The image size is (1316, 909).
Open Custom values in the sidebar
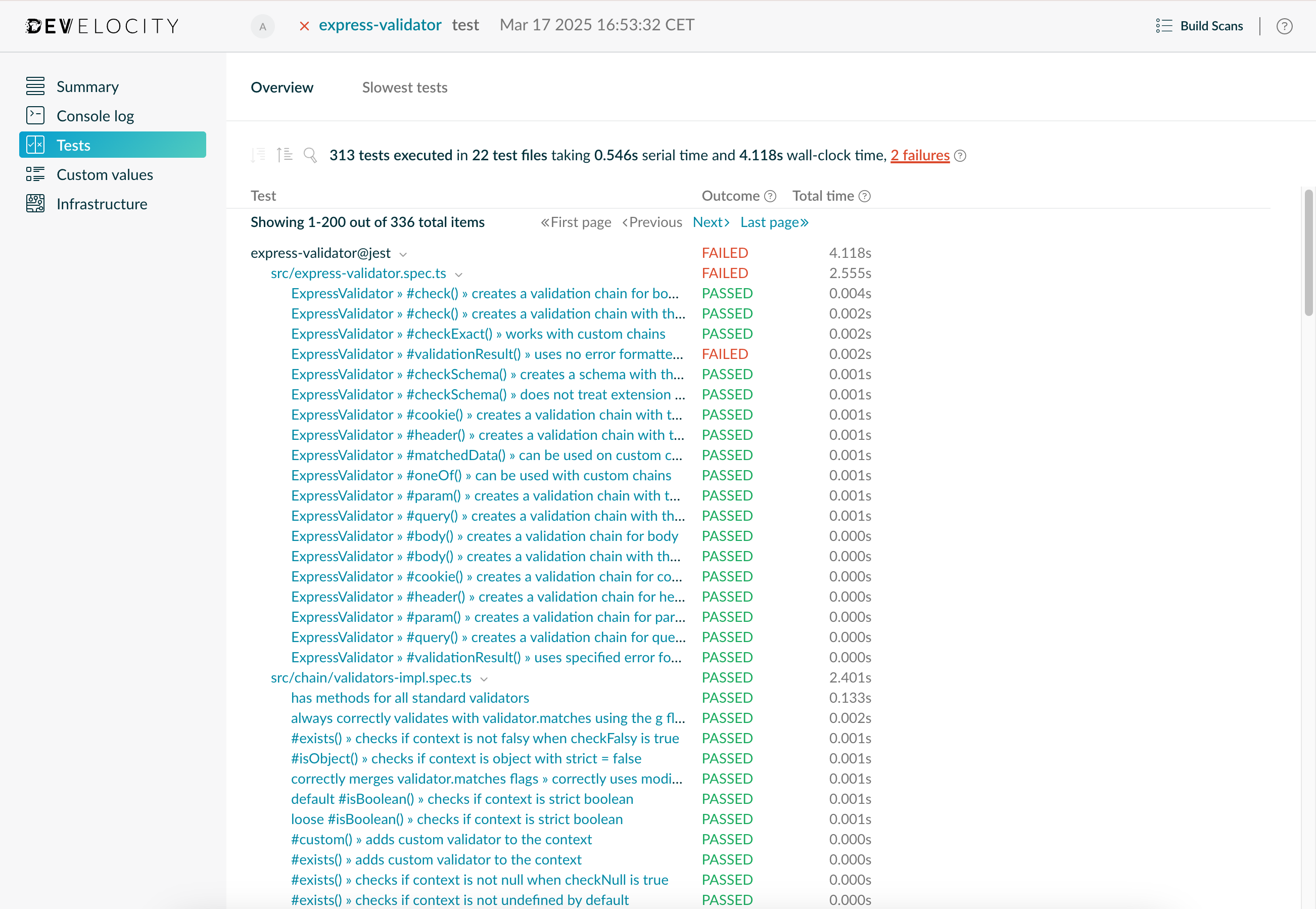pos(105,174)
